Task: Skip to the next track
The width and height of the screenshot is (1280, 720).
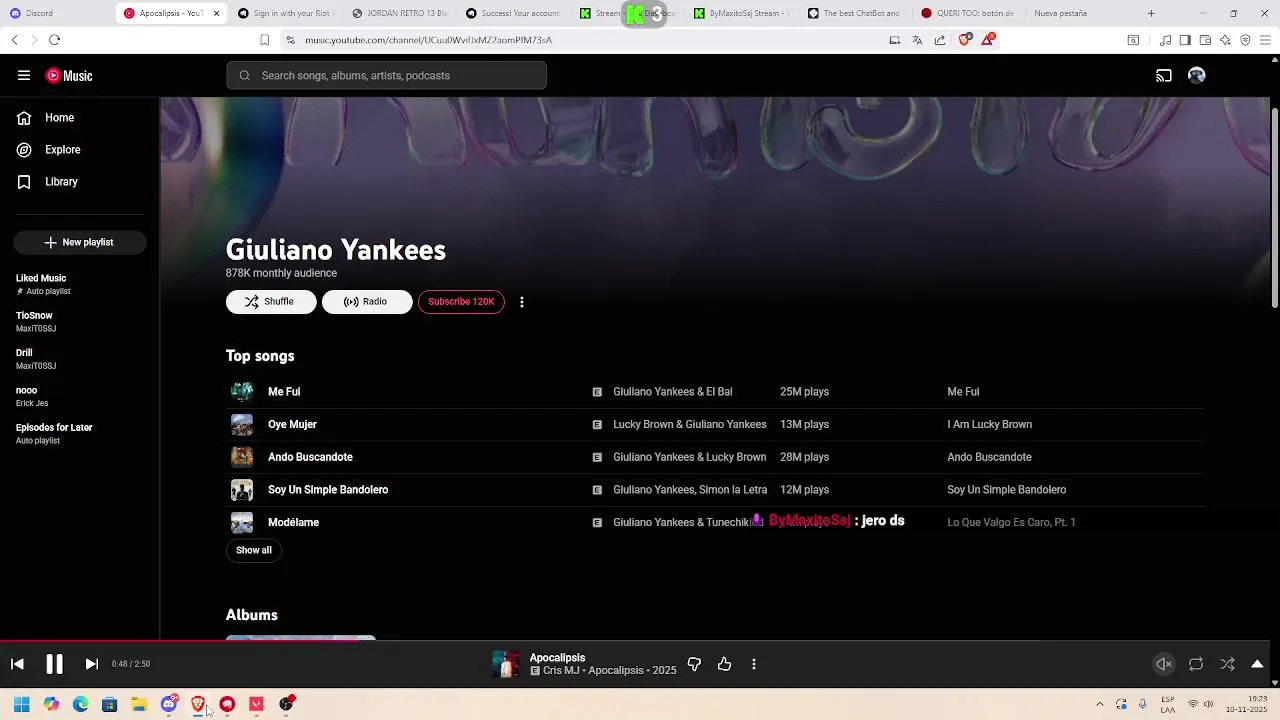Action: point(91,664)
